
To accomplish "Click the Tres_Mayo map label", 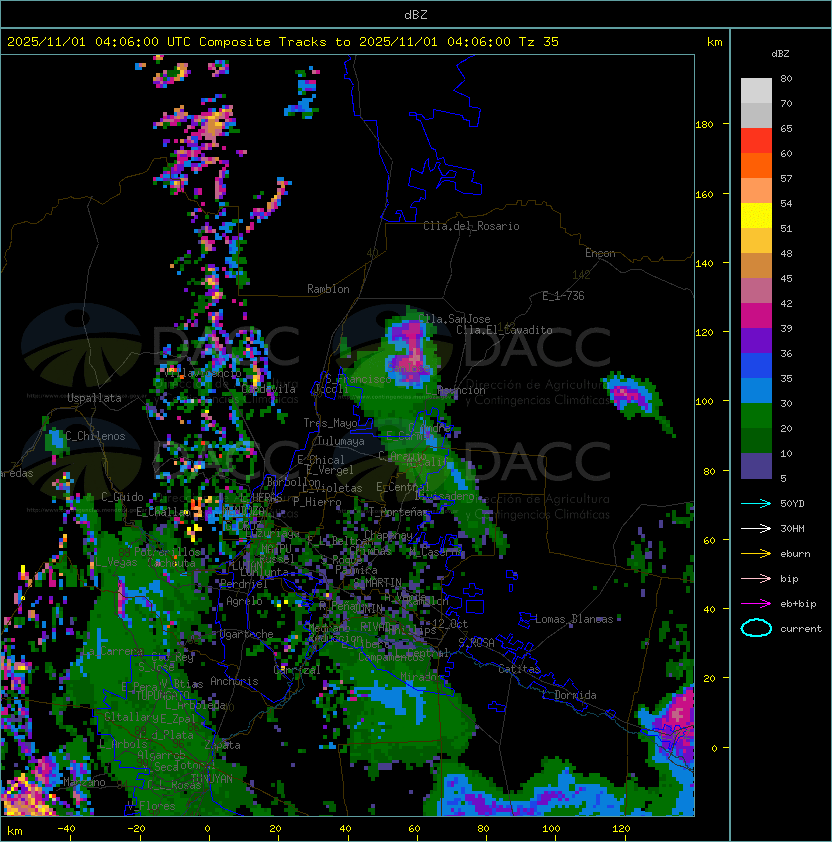I will 330,423.
